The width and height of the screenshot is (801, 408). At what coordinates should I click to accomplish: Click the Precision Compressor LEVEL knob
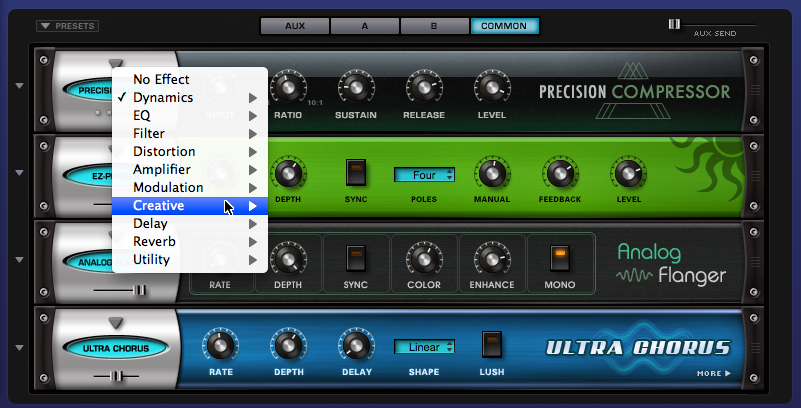point(491,87)
